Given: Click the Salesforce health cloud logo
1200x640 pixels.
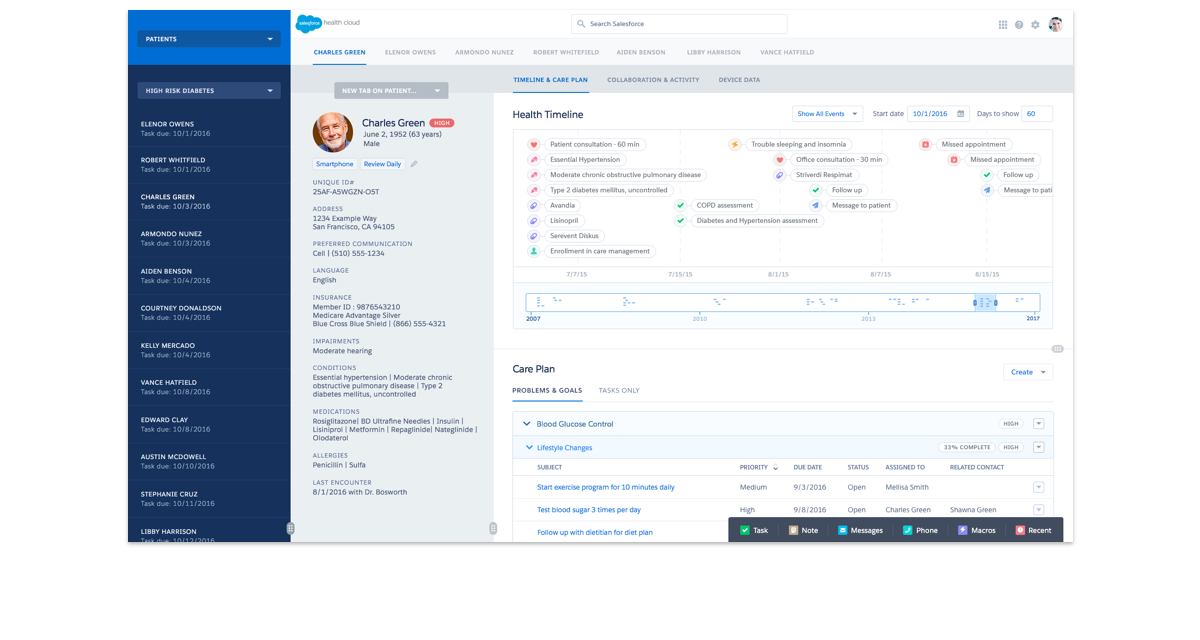Looking at the screenshot, I should (x=328, y=23).
